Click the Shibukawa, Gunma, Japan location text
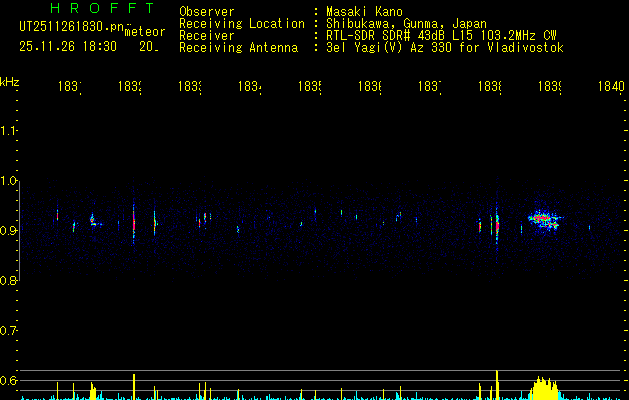629x400 pixels. click(406, 23)
